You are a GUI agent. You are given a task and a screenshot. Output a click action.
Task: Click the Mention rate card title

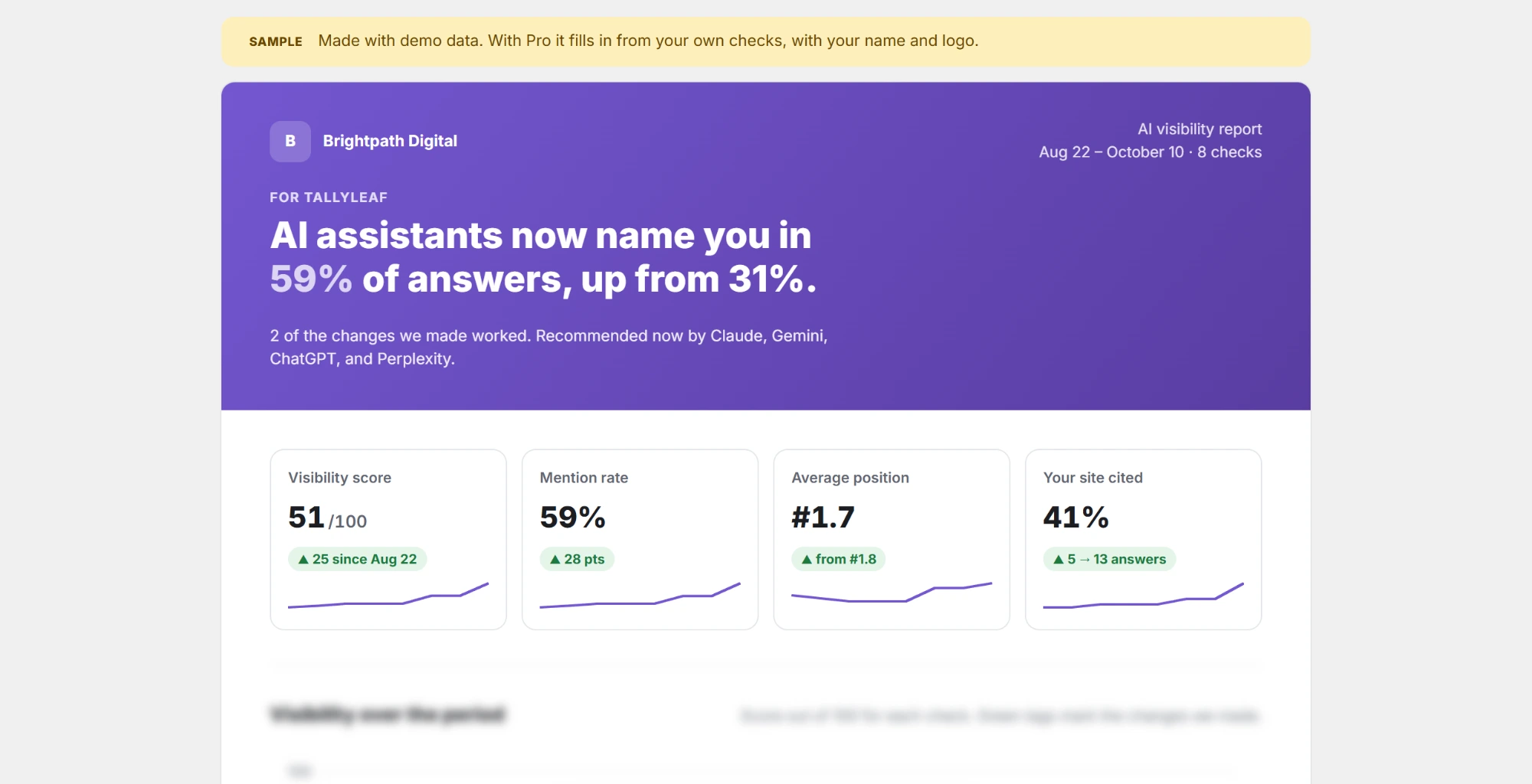pyautogui.click(x=584, y=478)
